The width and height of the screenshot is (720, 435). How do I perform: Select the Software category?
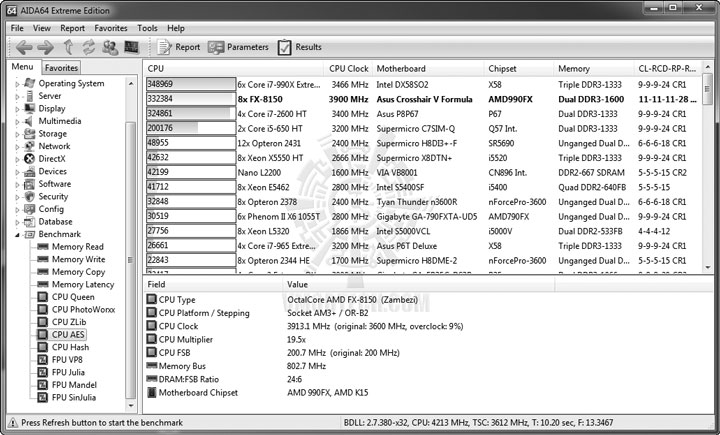click(55, 184)
